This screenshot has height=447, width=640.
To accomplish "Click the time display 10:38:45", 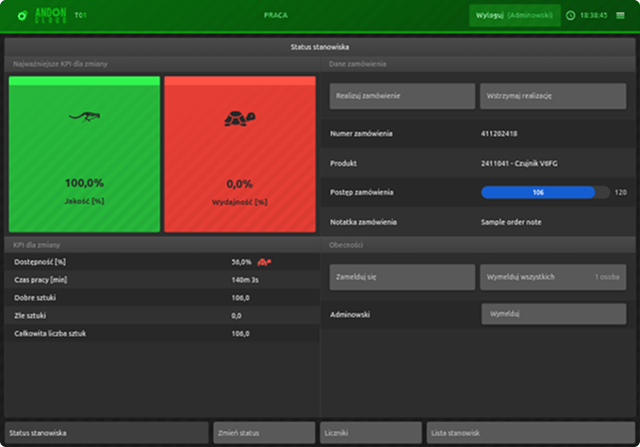I will (x=593, y=16).
